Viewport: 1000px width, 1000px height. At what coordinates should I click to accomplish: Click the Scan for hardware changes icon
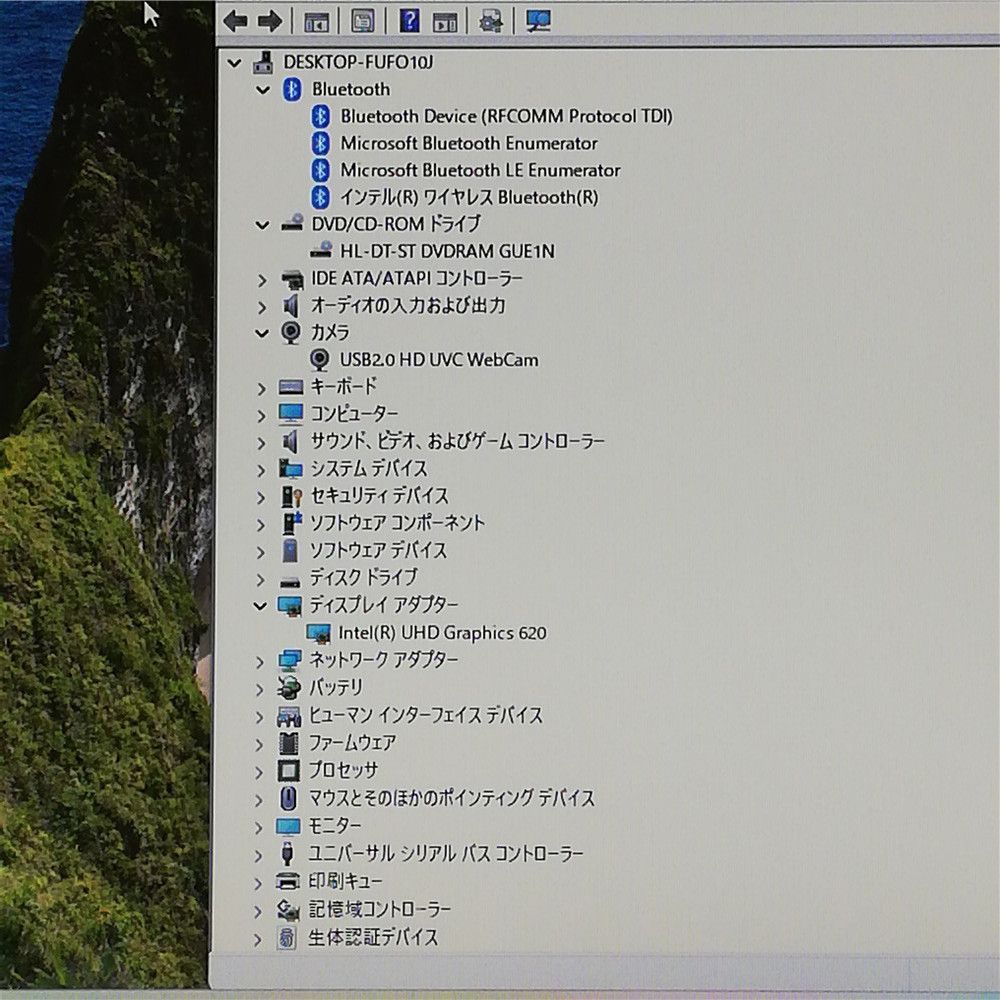536,19
